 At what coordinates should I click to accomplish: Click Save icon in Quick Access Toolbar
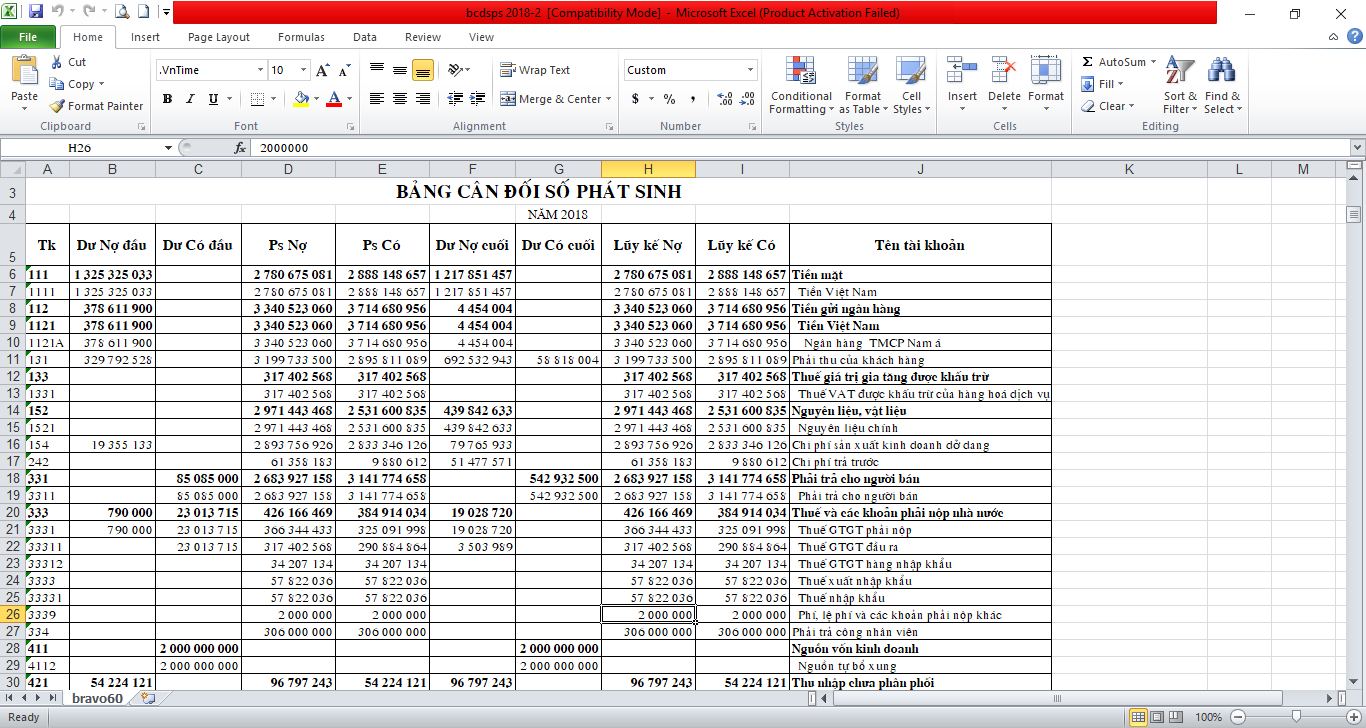[x=36, y=12]
